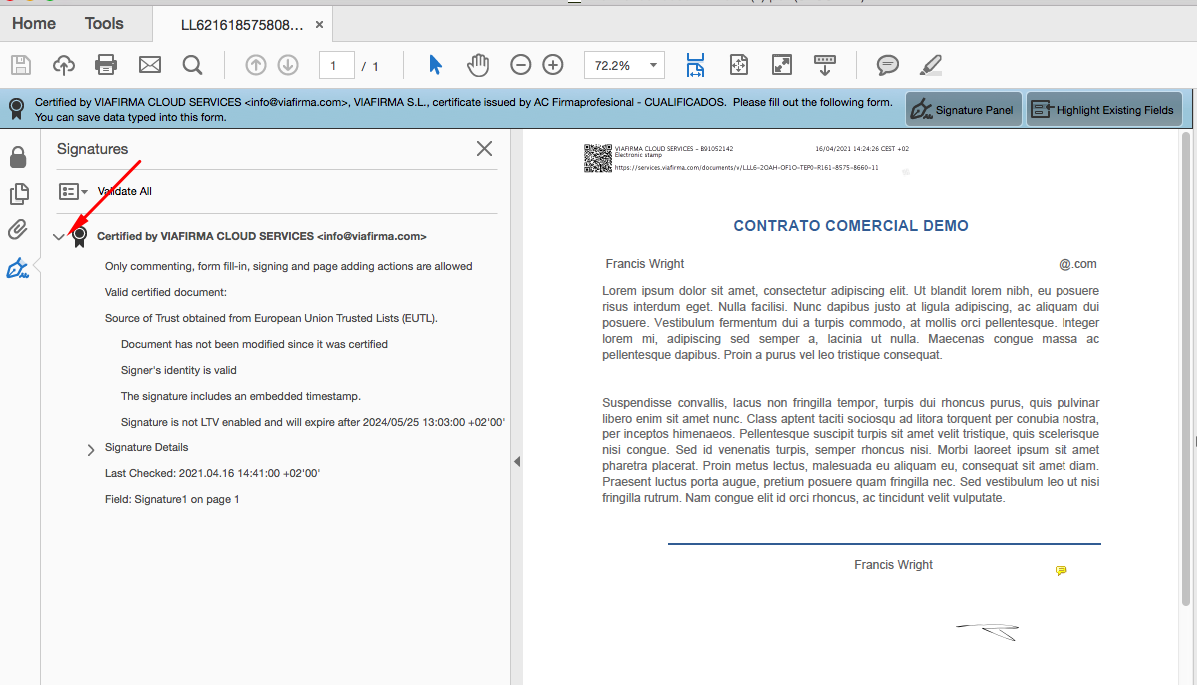
Task: Click the handwritten signature on the page
Action: pyautogui.click(x=987, y=632)
